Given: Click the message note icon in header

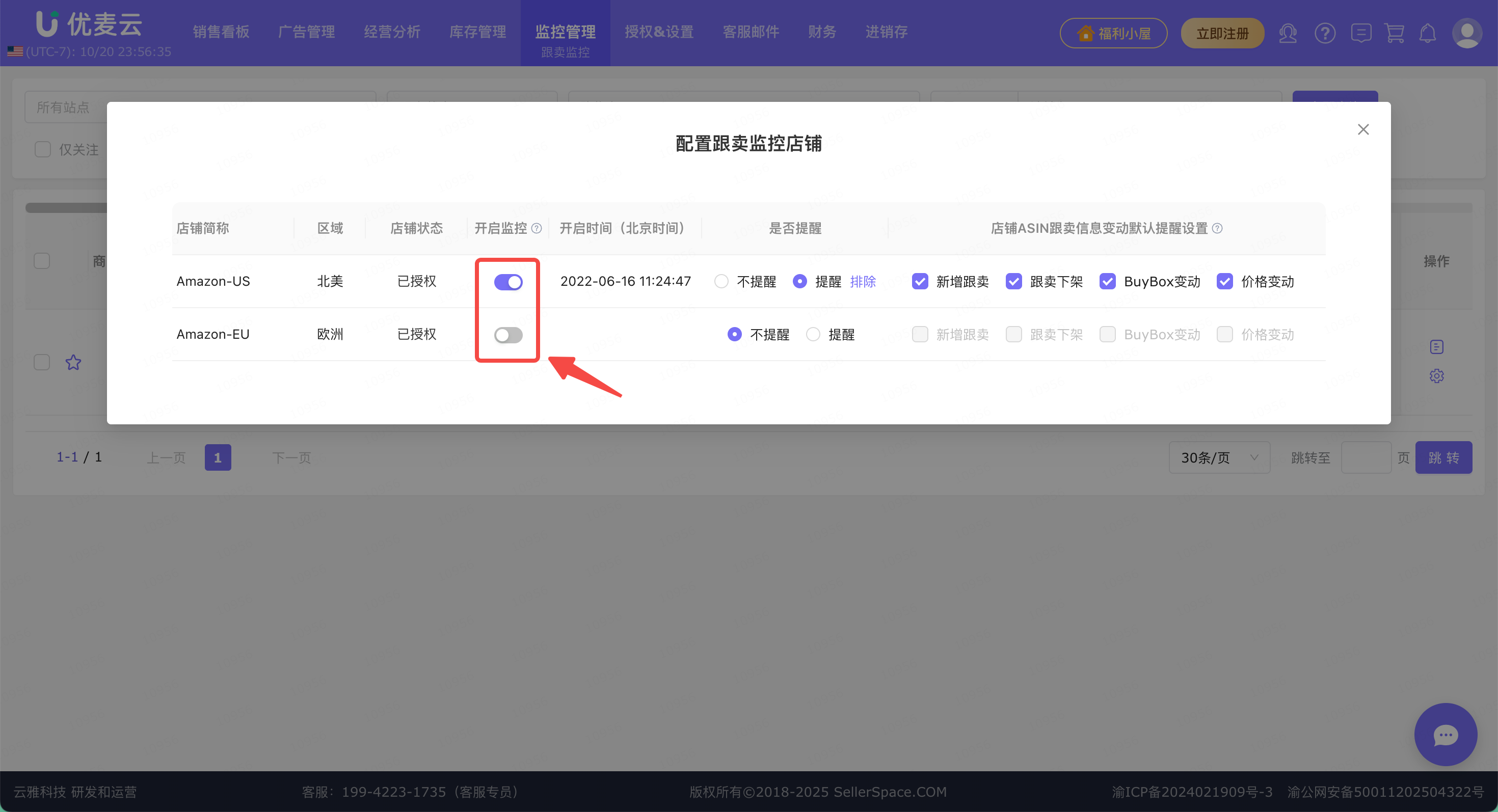Looking at the screenshot, I should (1361, 33).
